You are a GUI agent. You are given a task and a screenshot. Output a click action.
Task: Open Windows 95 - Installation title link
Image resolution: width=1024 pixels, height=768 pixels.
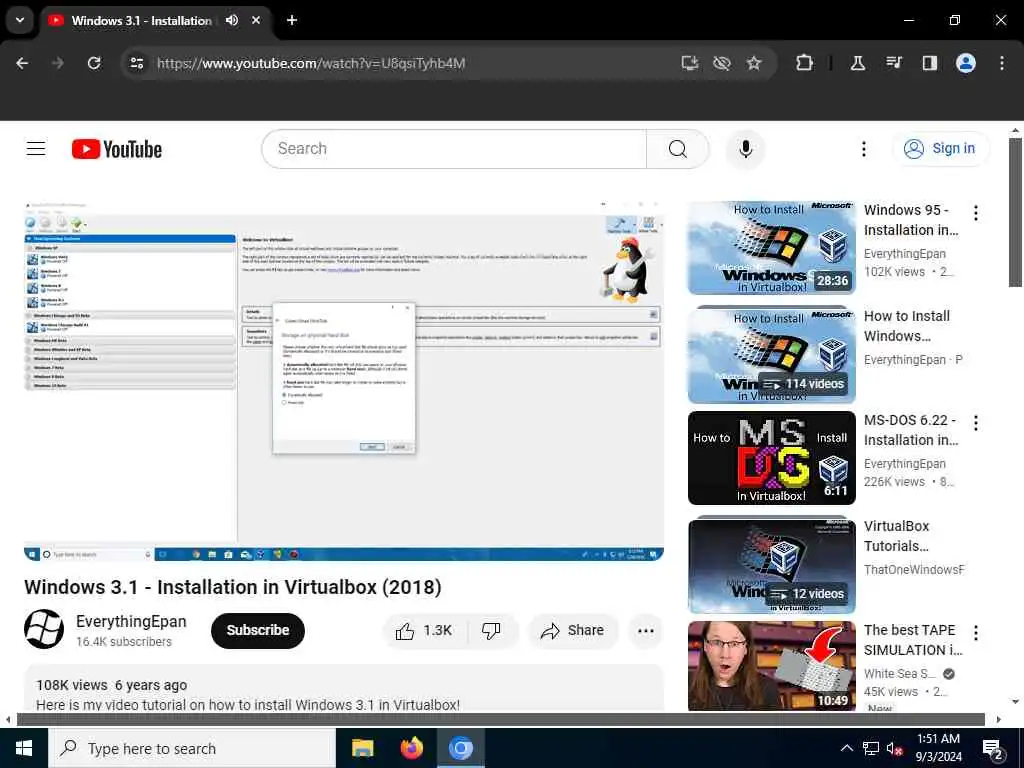pos(911,220)
